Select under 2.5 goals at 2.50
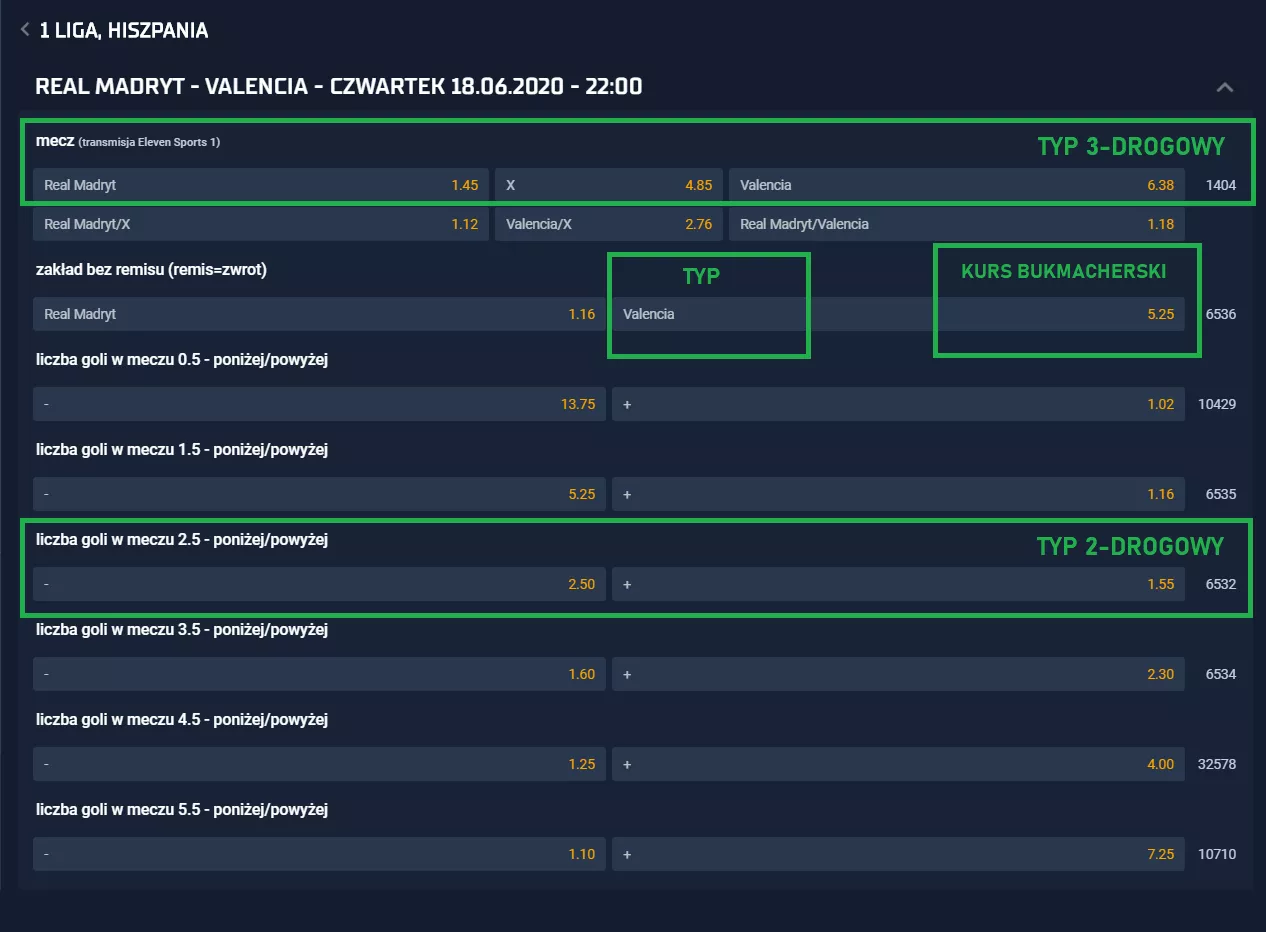The width and height of the screenshot is (1266, 932). click(x=318, y=584)
